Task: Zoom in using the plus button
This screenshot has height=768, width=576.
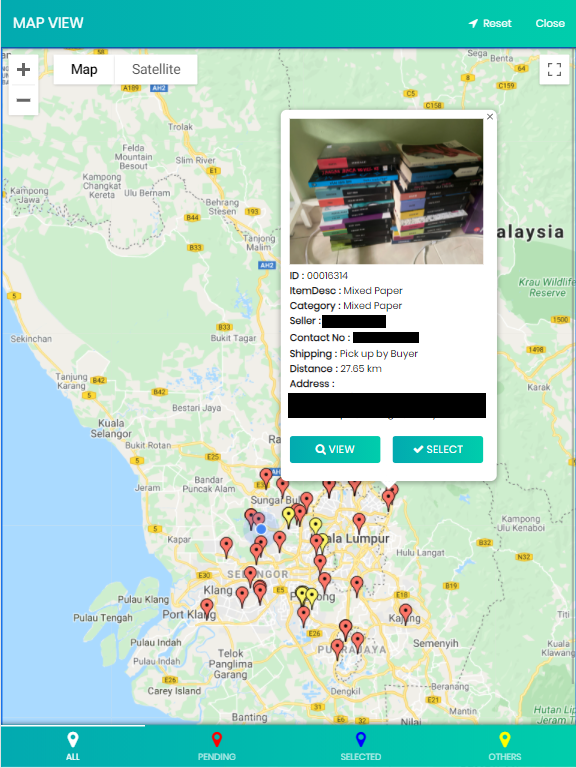Action: coord(24,70)
